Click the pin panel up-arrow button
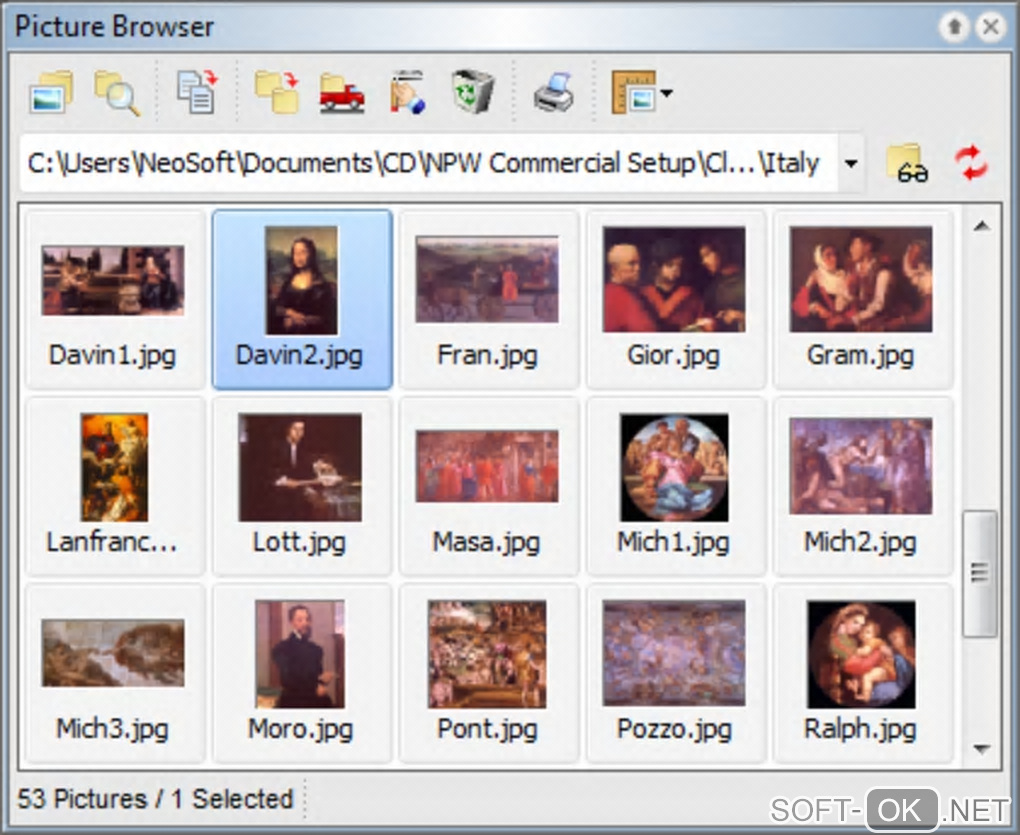 (955, 27)
